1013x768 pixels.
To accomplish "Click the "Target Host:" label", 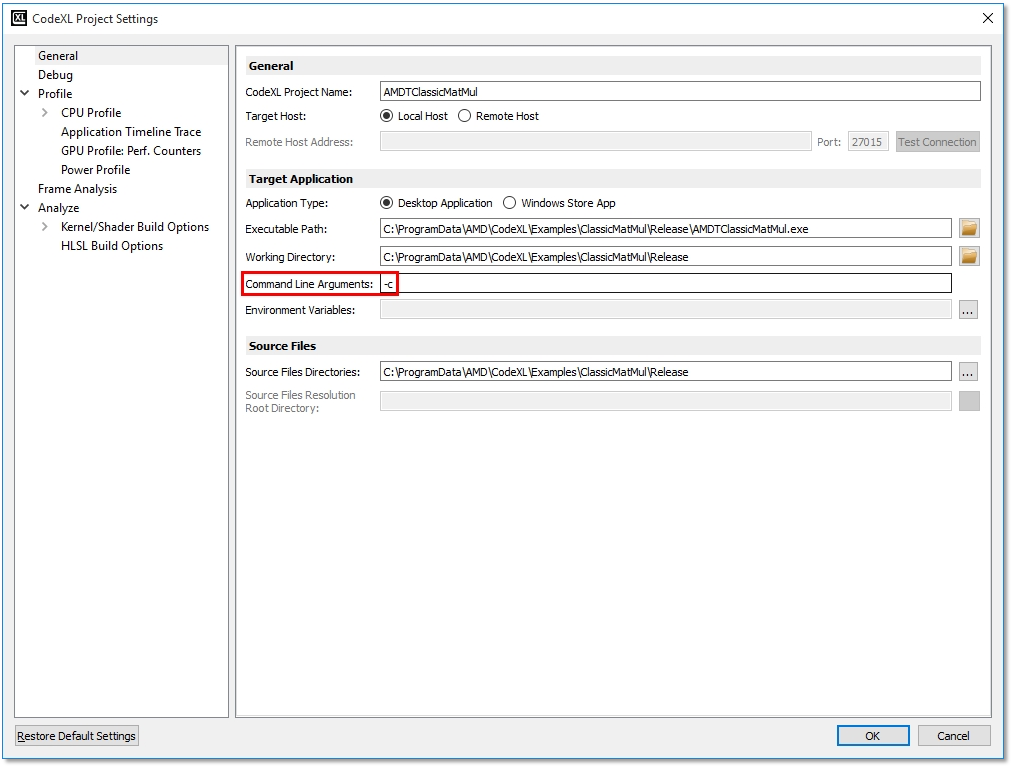I will tap(276, 116).
